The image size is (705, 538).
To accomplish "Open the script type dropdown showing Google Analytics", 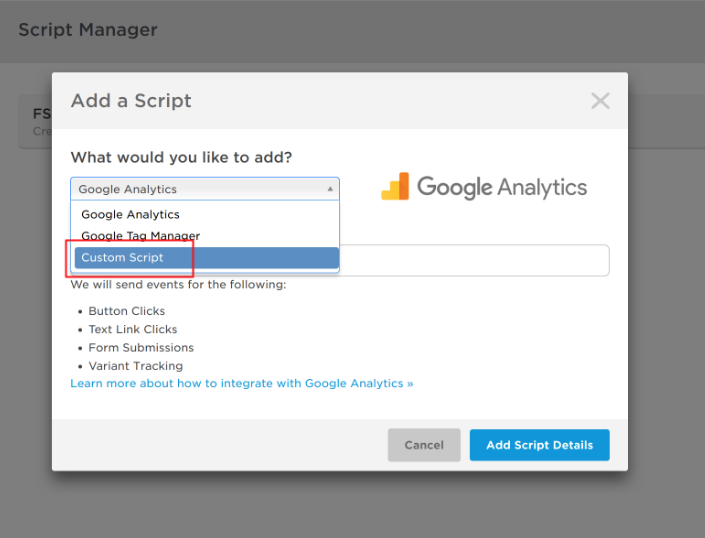I will pyautogui.click(x=205, y=189).
